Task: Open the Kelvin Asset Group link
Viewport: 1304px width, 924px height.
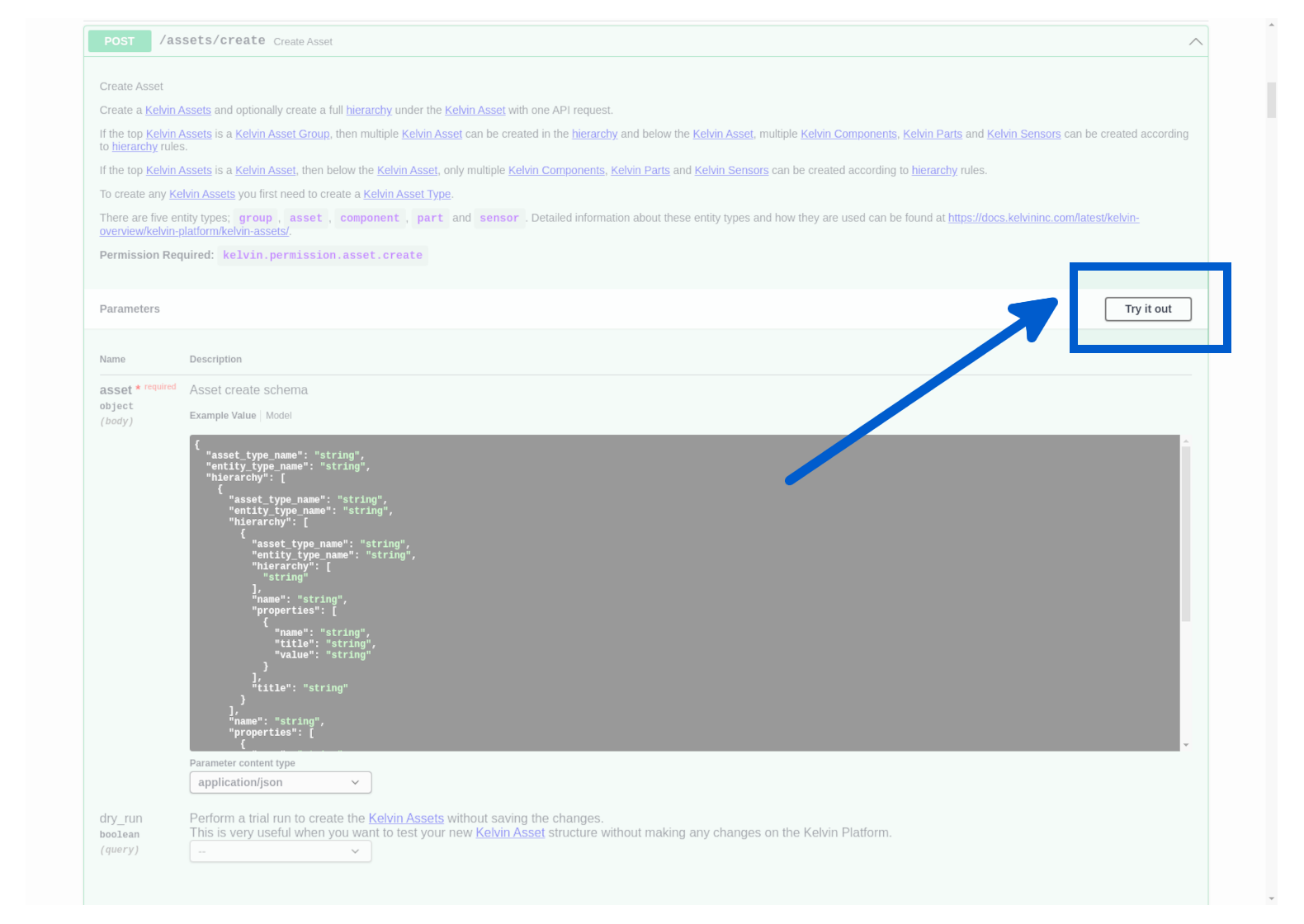Action: pyautogui.click(x=282, y=134)
